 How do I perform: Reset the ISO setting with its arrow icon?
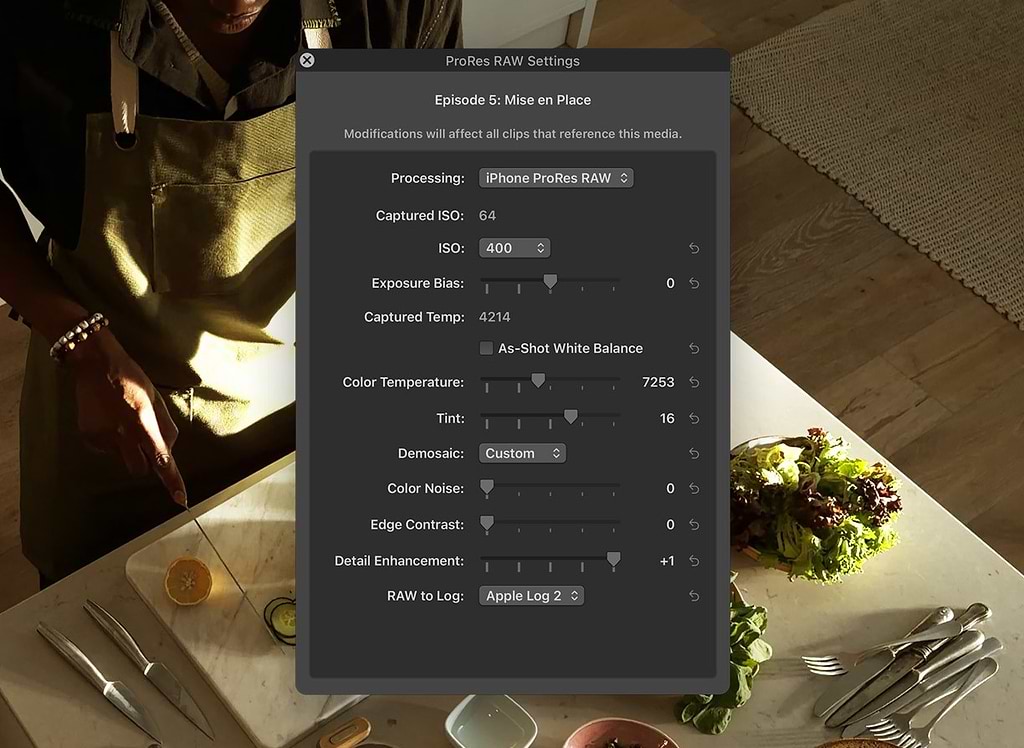point(694,248)
